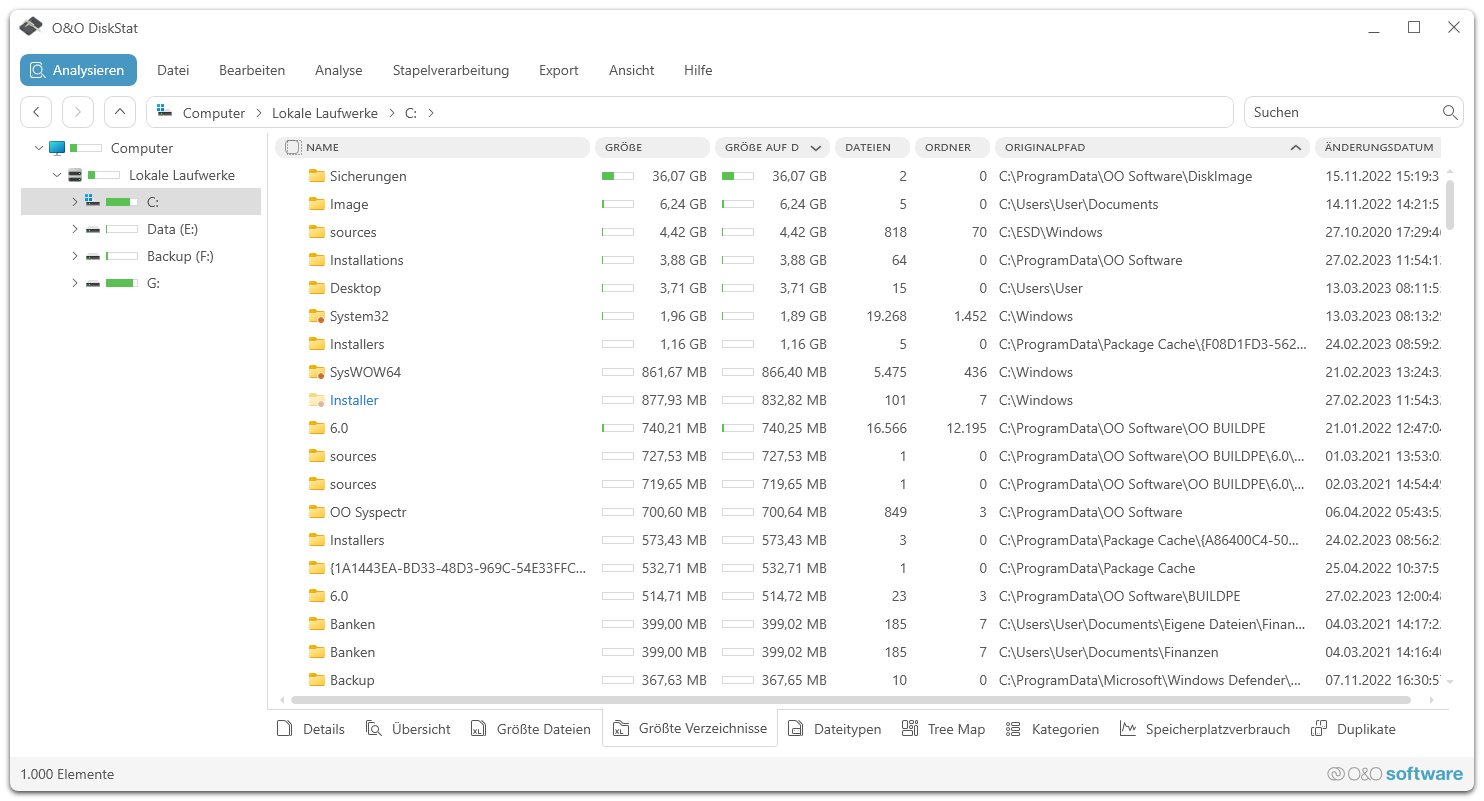Collapse the Lokale Laufwerke node
Viewport: 1484px width, 801px height.
click(x=57, y=175)
